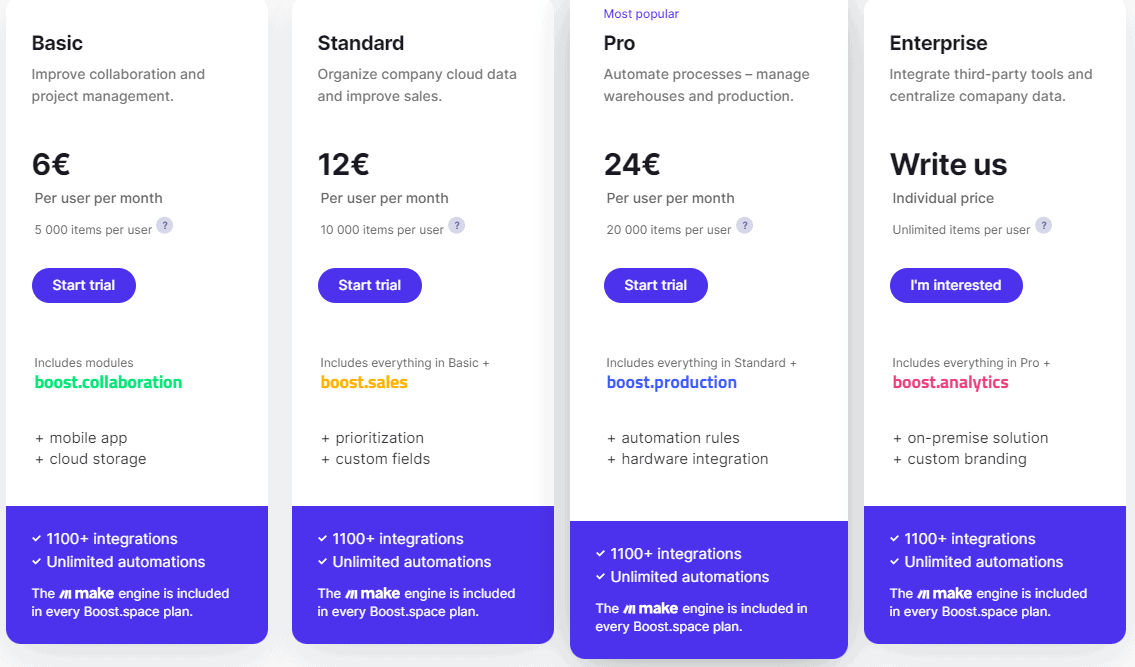Start trial for the Basic plan
This screenshot has height=667, width=1135.
(84, 285)
